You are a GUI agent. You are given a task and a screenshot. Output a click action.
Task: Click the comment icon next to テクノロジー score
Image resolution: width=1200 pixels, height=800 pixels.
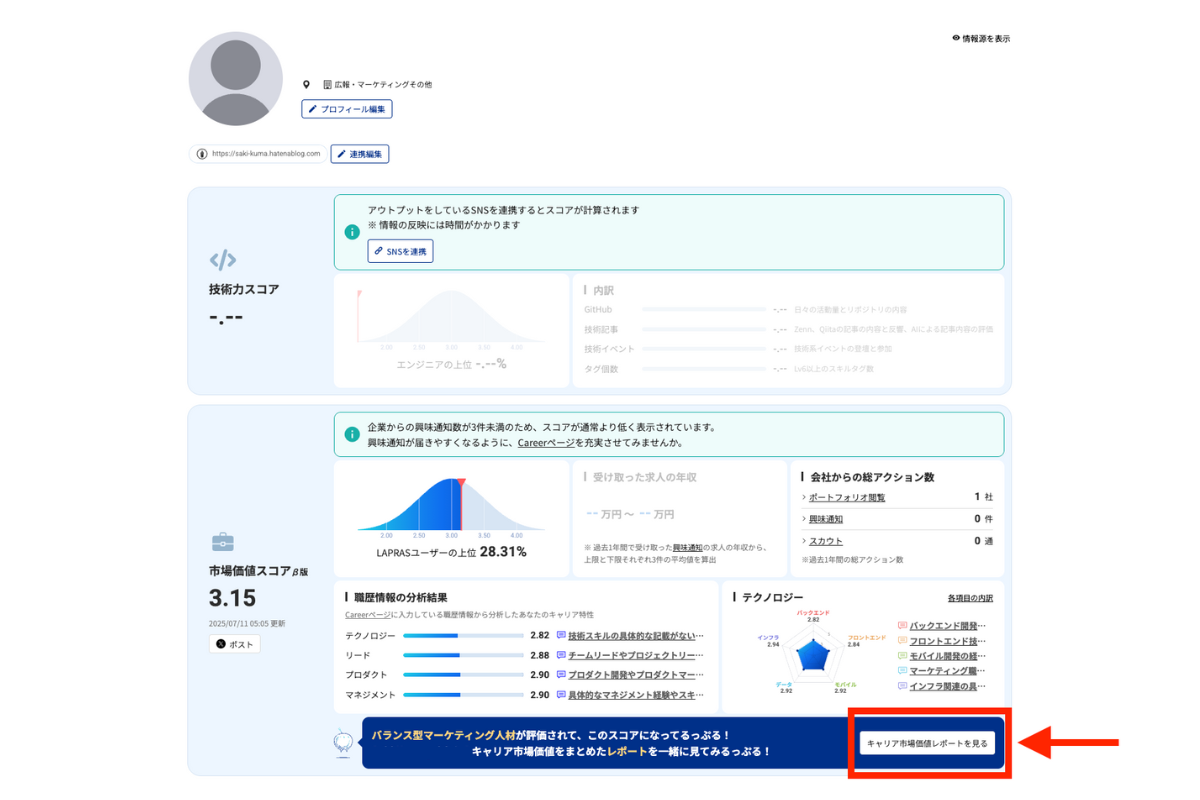561,635
